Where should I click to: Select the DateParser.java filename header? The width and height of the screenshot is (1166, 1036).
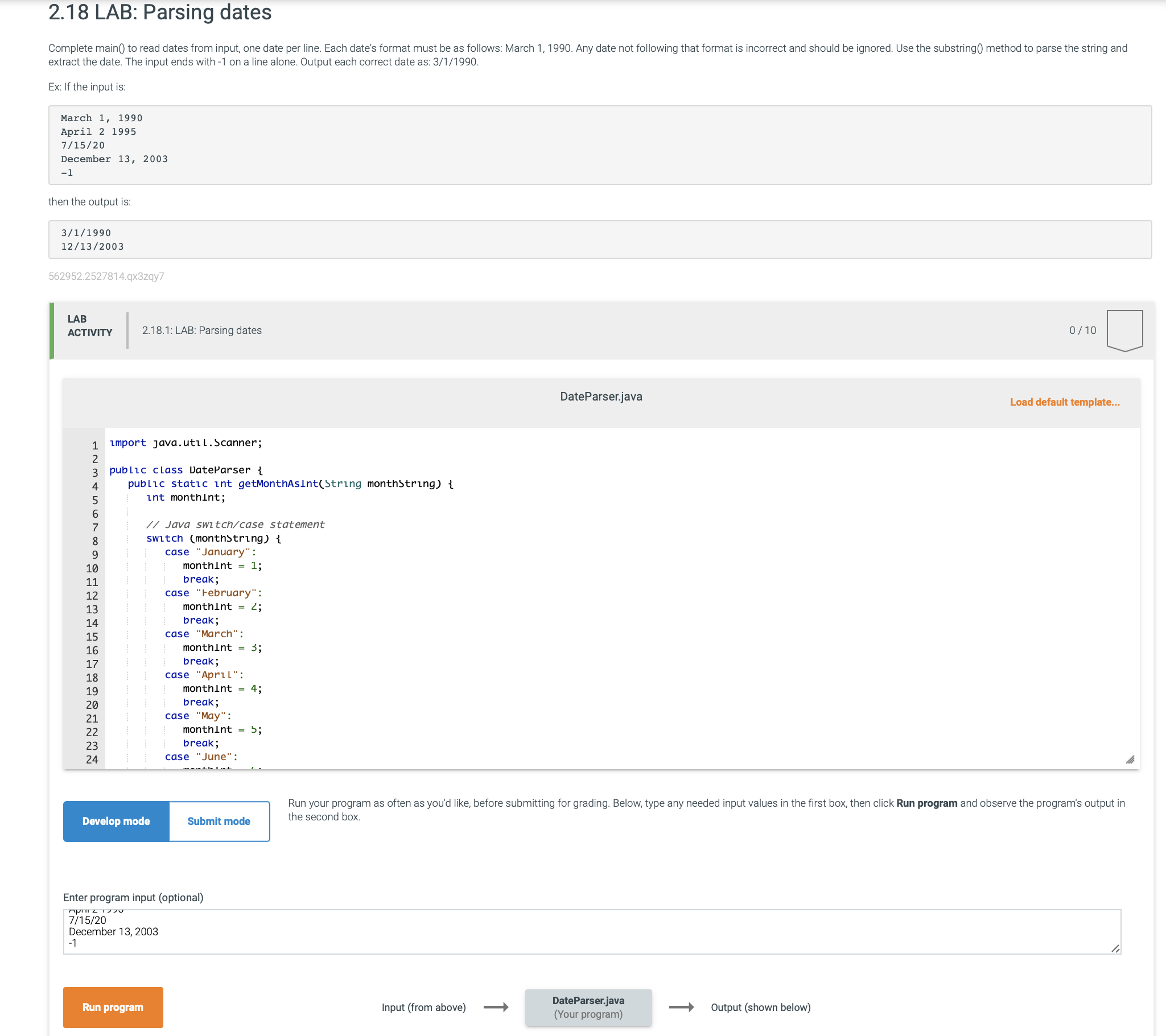pos(601,397)
